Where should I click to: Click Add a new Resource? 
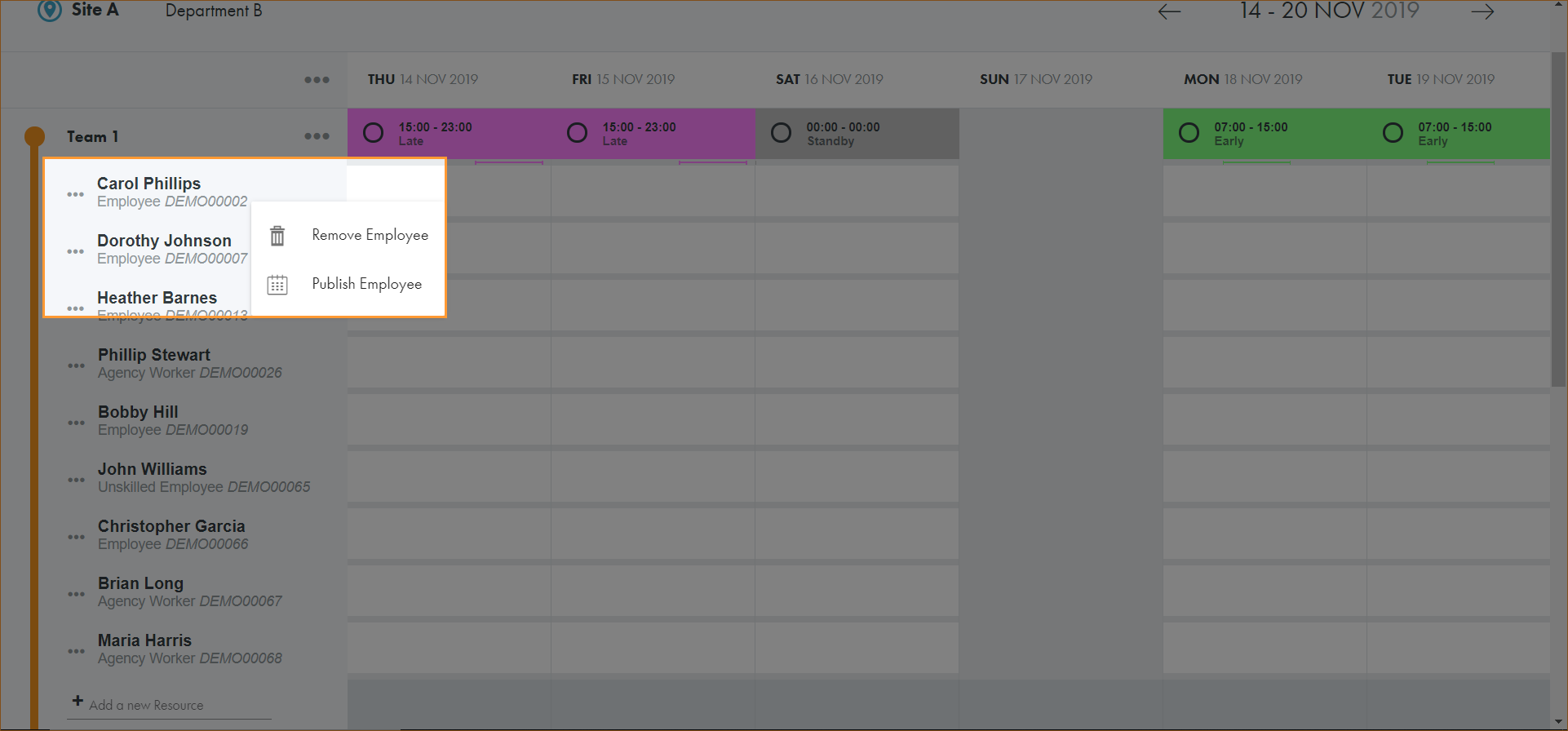coord(146,705)
